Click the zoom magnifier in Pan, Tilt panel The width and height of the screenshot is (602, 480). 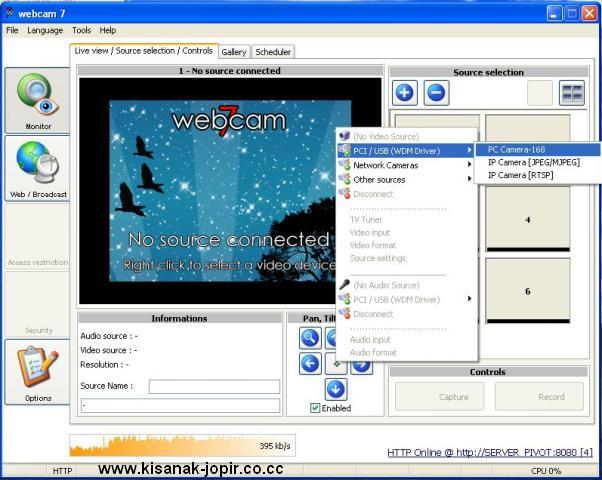(310, 338)
